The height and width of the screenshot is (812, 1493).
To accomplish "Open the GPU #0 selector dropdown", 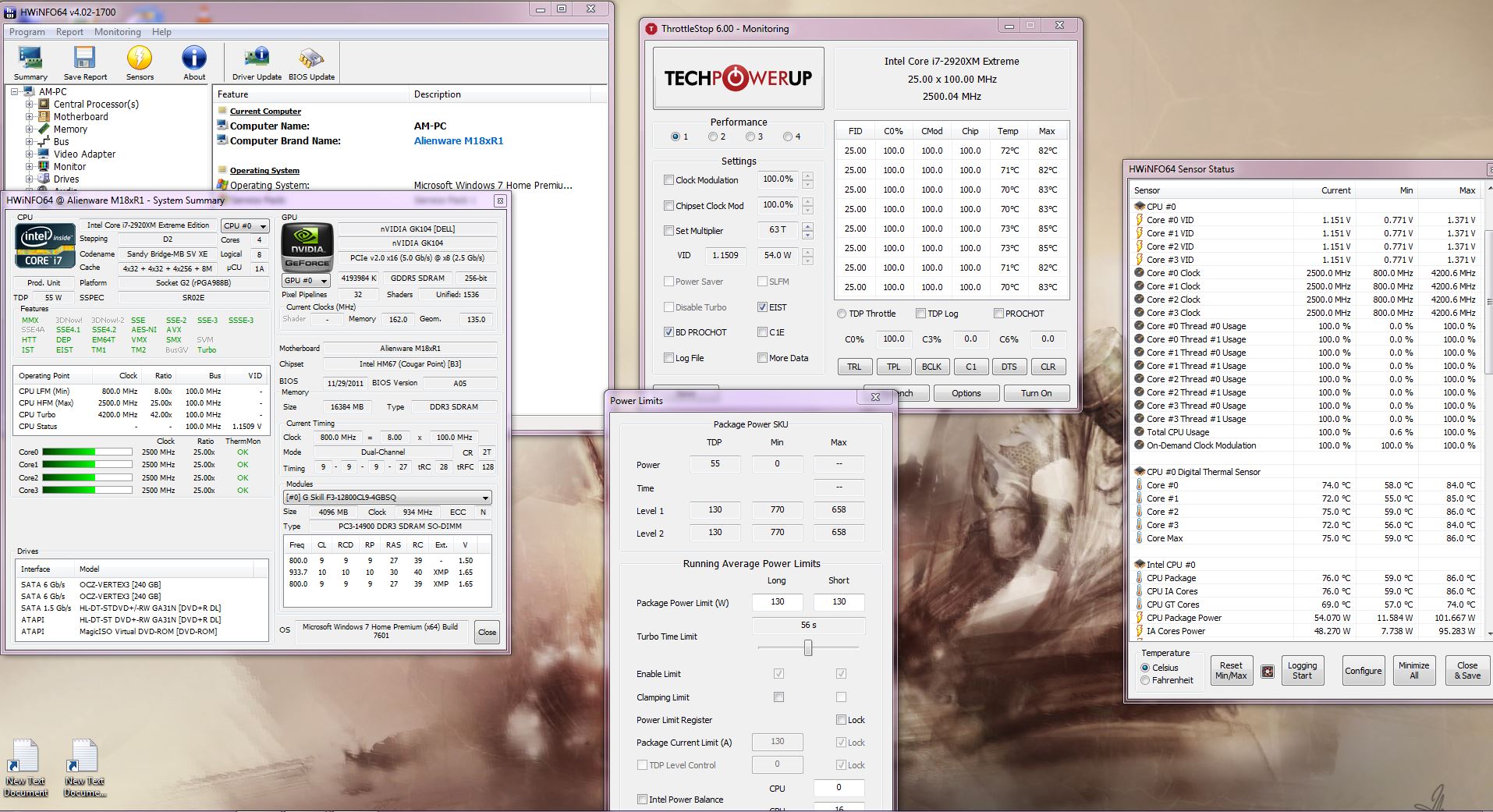I will click(x=307, y=281).
